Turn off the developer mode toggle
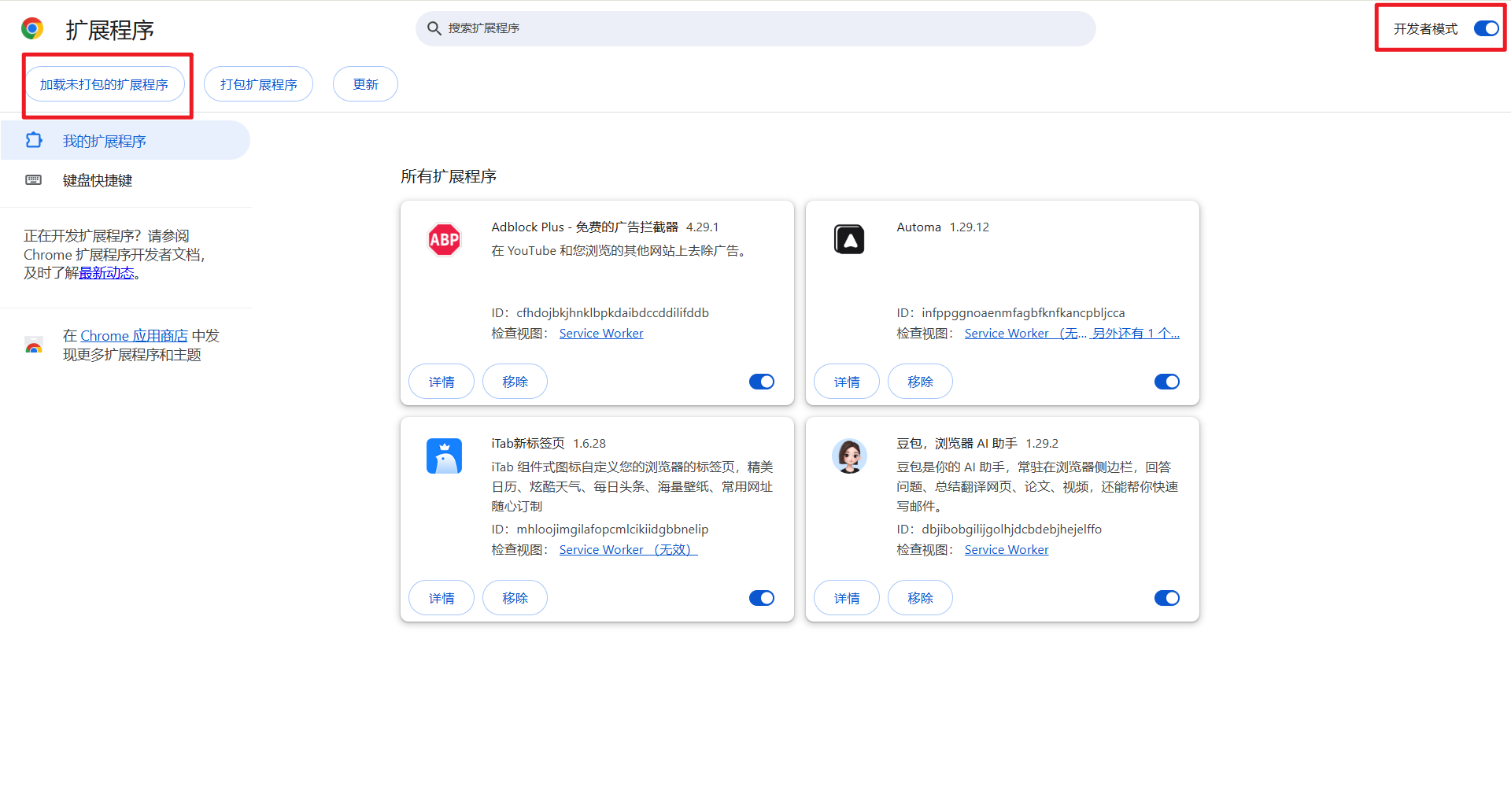Screen dimensions: 1511x812 coord(1486,29)
